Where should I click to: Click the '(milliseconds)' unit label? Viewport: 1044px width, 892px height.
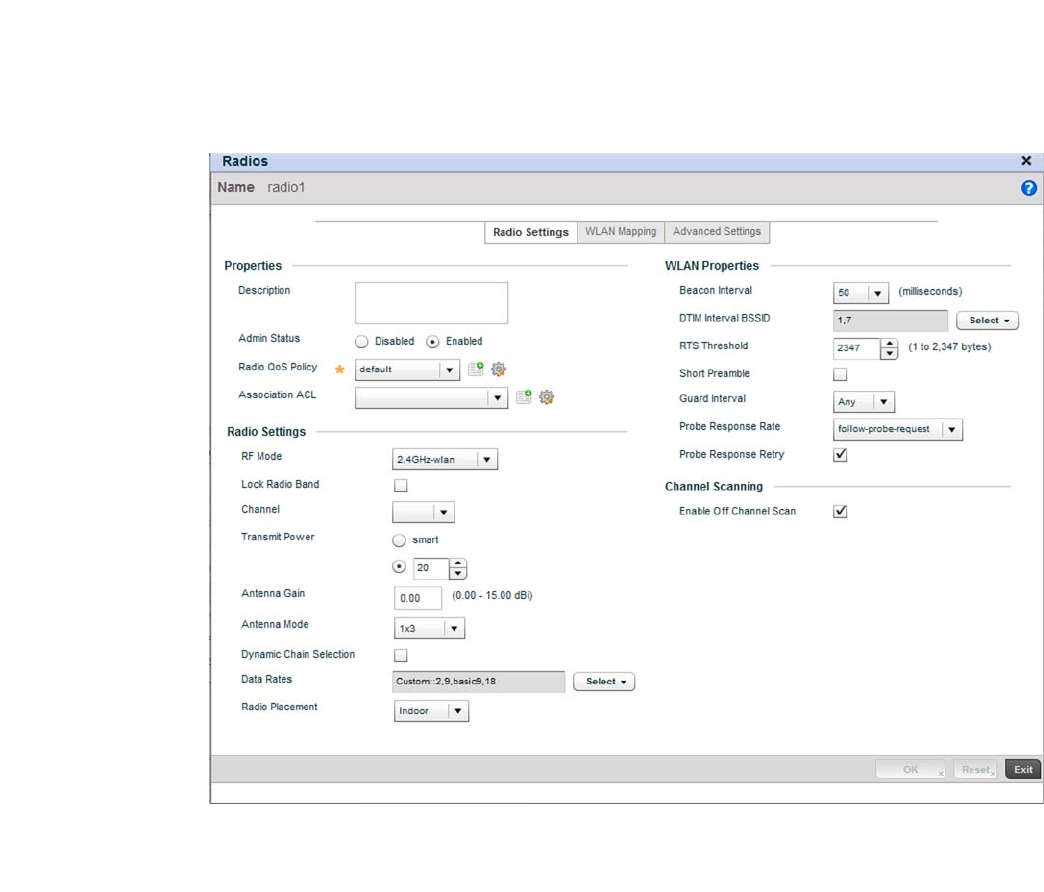point(930,292)
